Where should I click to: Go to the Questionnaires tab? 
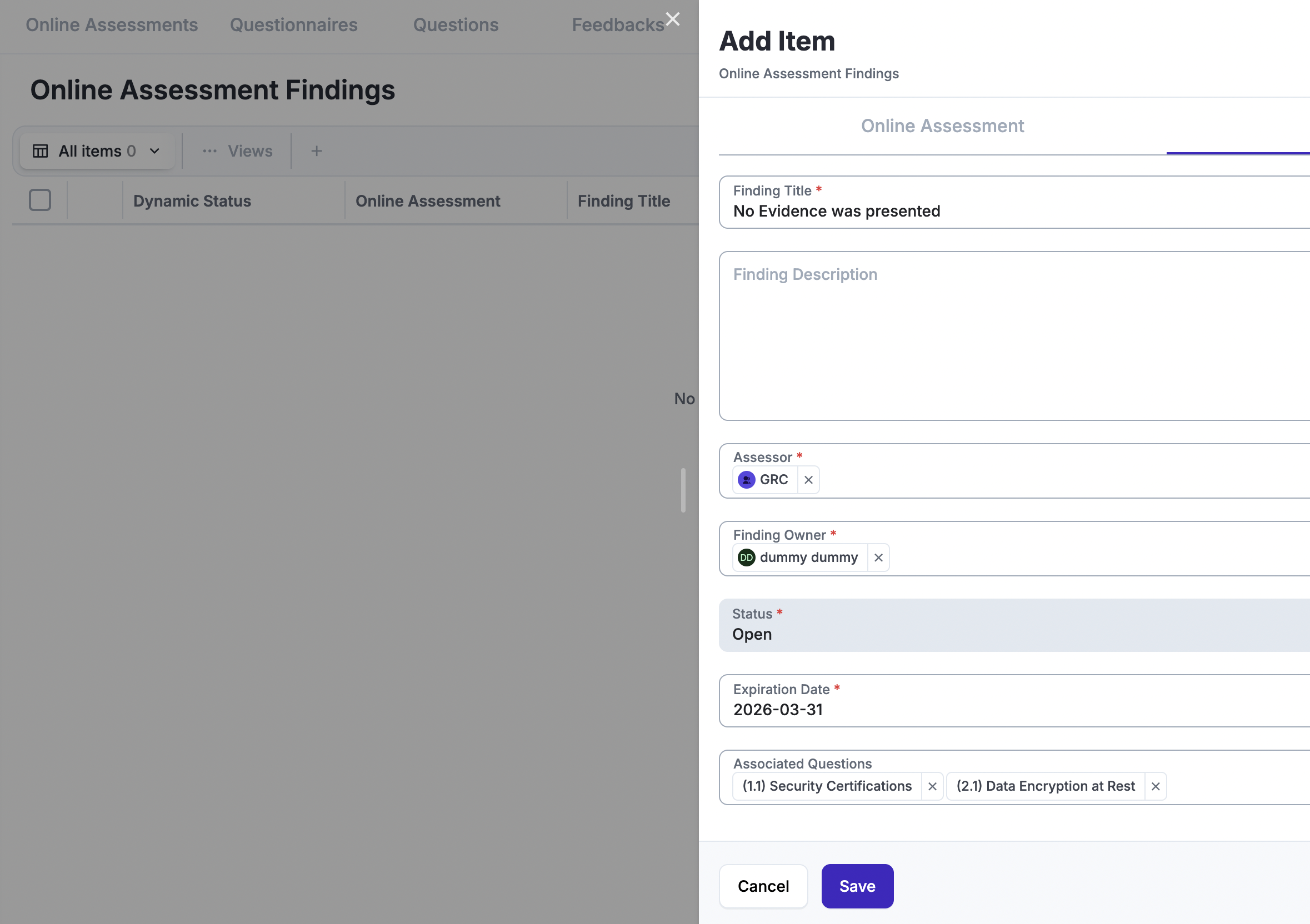(293, 25)
